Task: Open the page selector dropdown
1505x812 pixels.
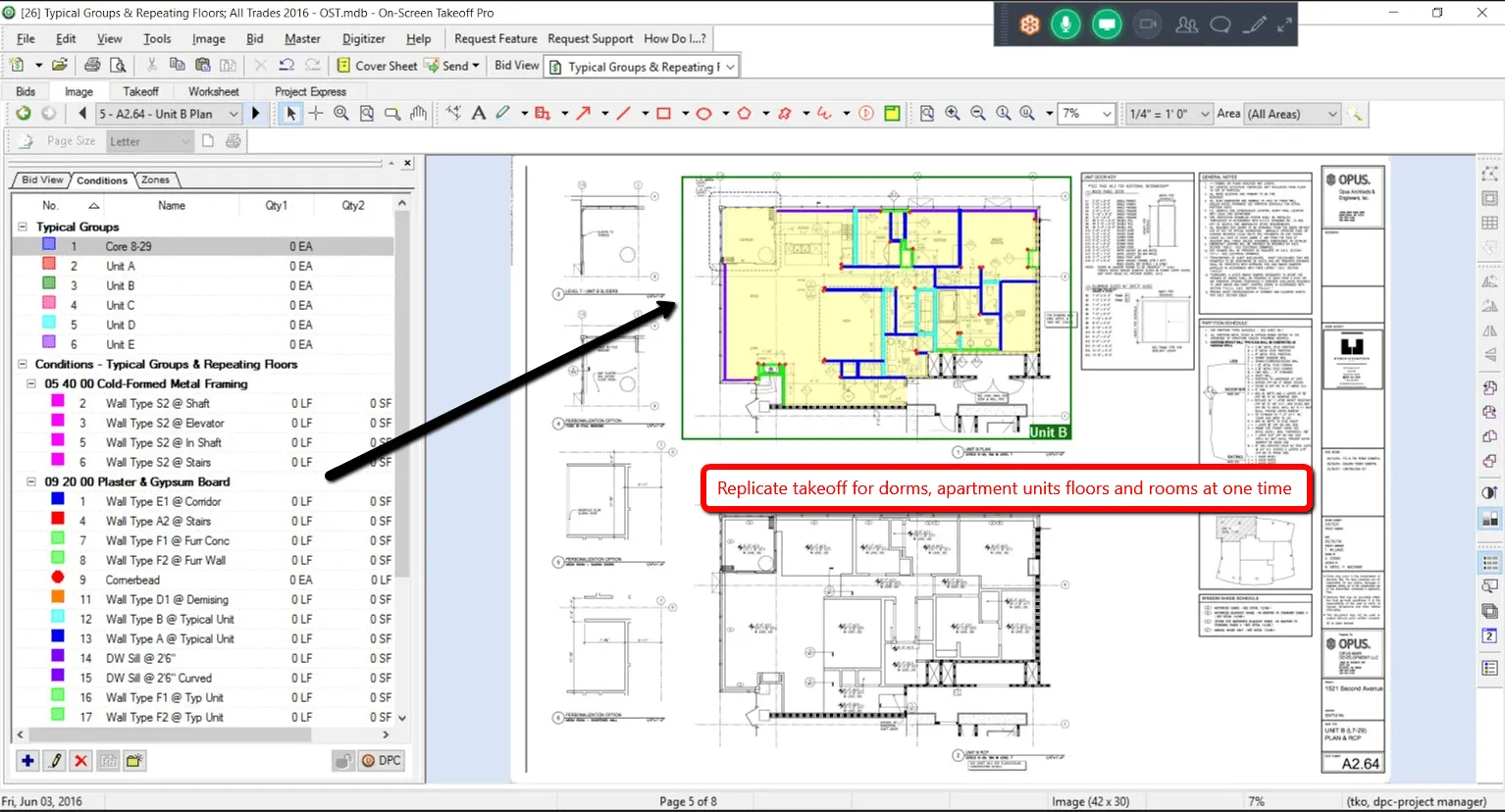Action: [x=234, y=114]
